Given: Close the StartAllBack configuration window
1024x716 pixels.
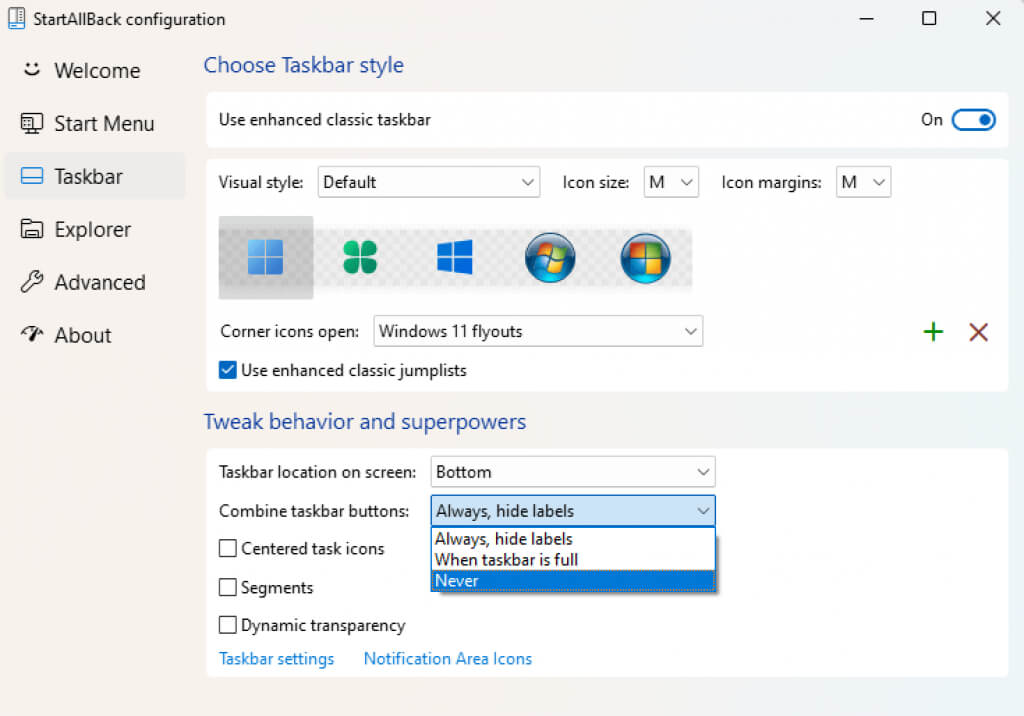Looking at the screenshot, I should pyautogui.click(x=993, y=18).
